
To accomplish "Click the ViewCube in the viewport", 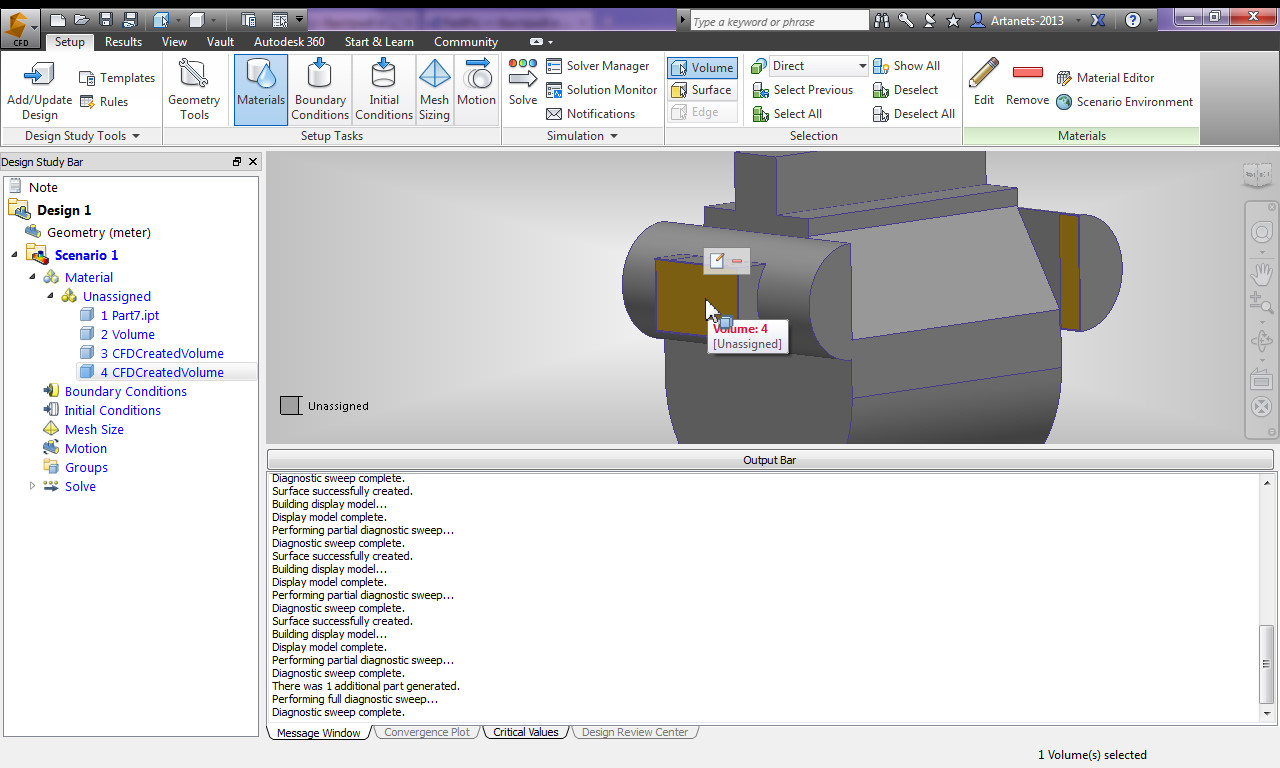I will click(1258, 176).
